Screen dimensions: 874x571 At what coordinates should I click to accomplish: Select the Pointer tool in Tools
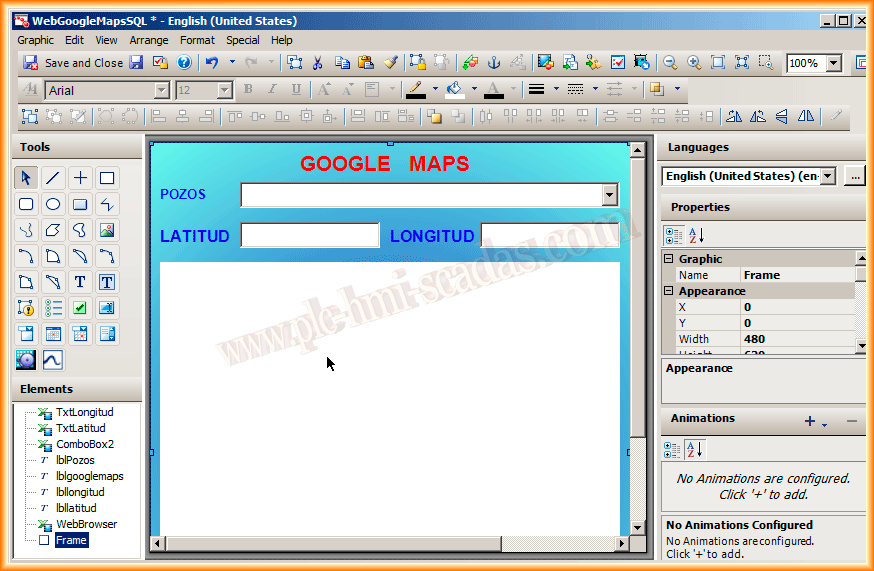pos(27,178)
